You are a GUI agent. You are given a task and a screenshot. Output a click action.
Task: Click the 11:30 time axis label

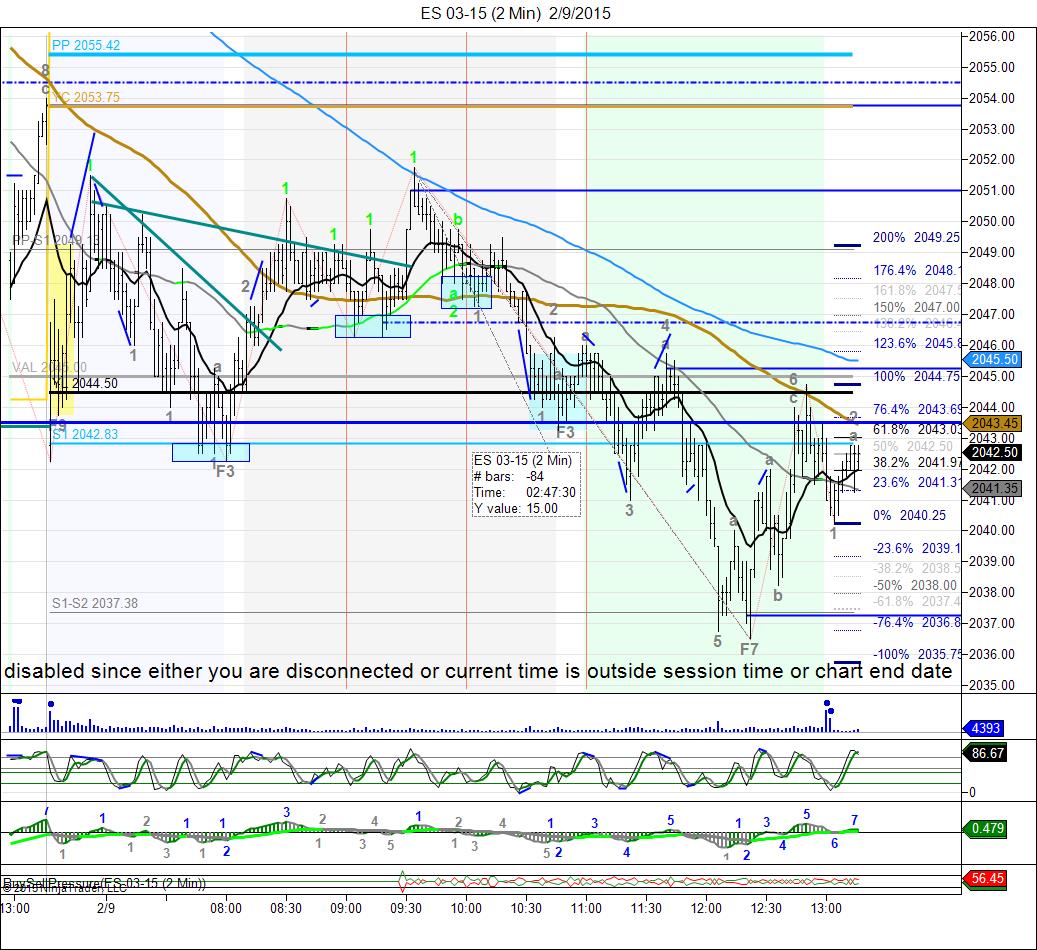click(646, 908)
